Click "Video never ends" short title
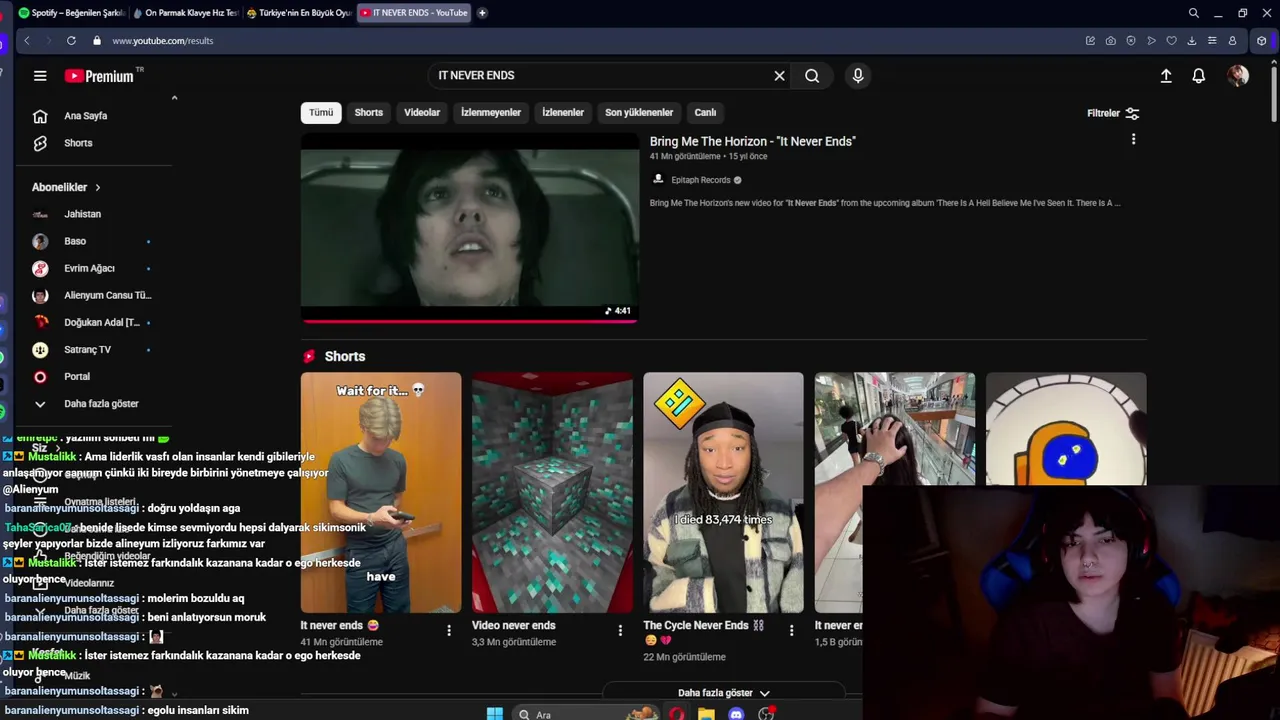This screenshot has height=720, width=1280. coord(514,626)
